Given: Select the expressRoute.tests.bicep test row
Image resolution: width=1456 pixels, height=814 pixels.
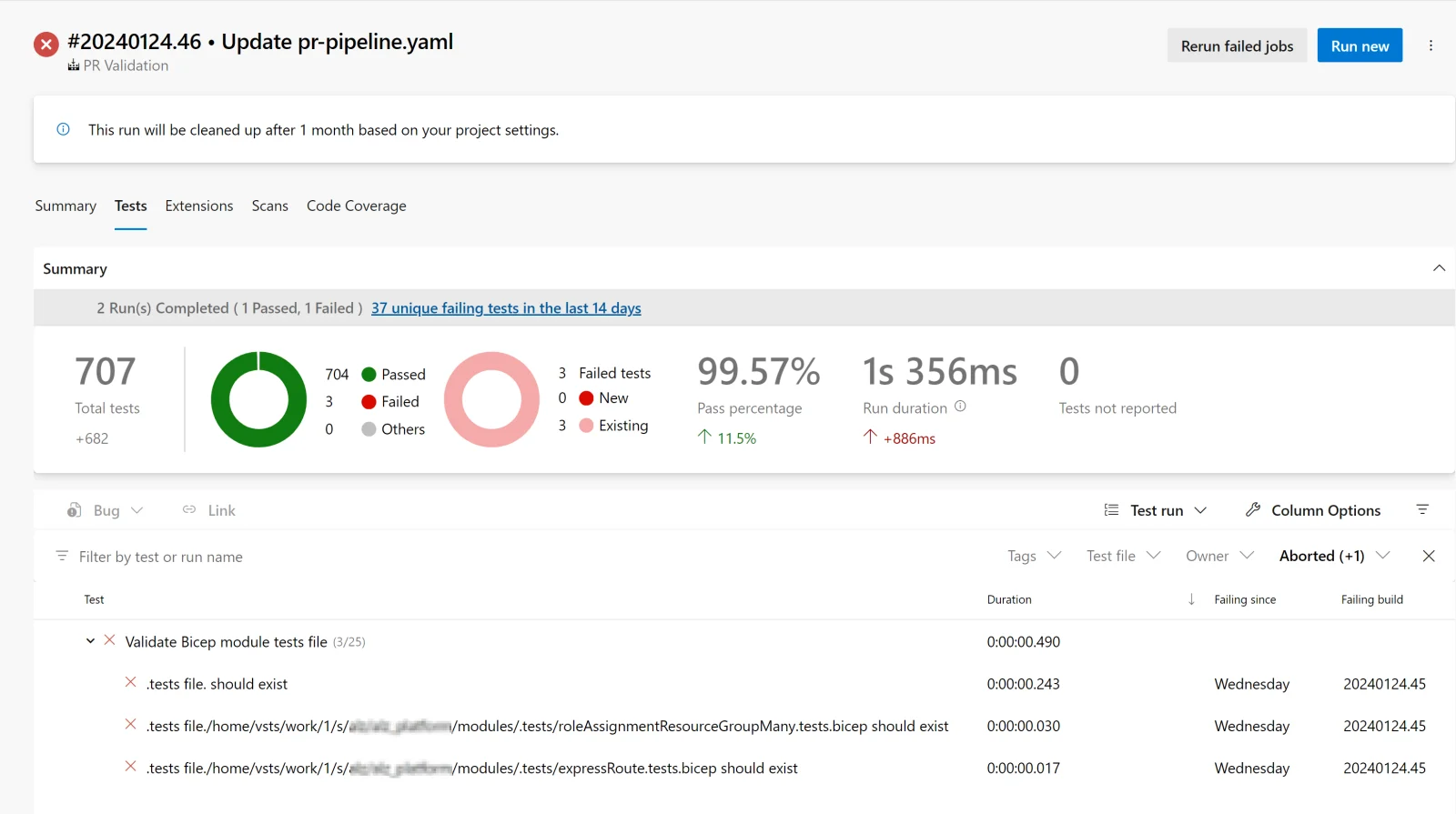Looking at the screenshot, I should (744, 768).
